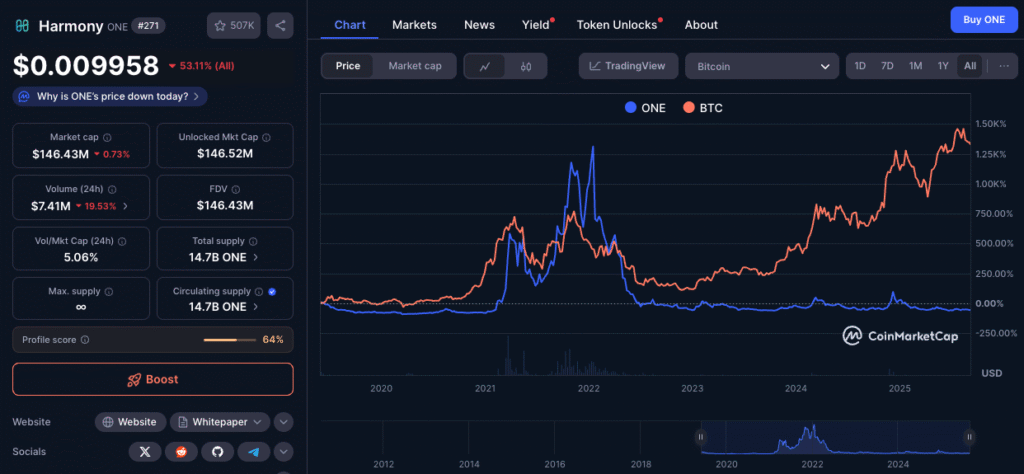1024x474 pixels.
Task: Click the right handle of timeline range slider
Action: click(970, 437)
